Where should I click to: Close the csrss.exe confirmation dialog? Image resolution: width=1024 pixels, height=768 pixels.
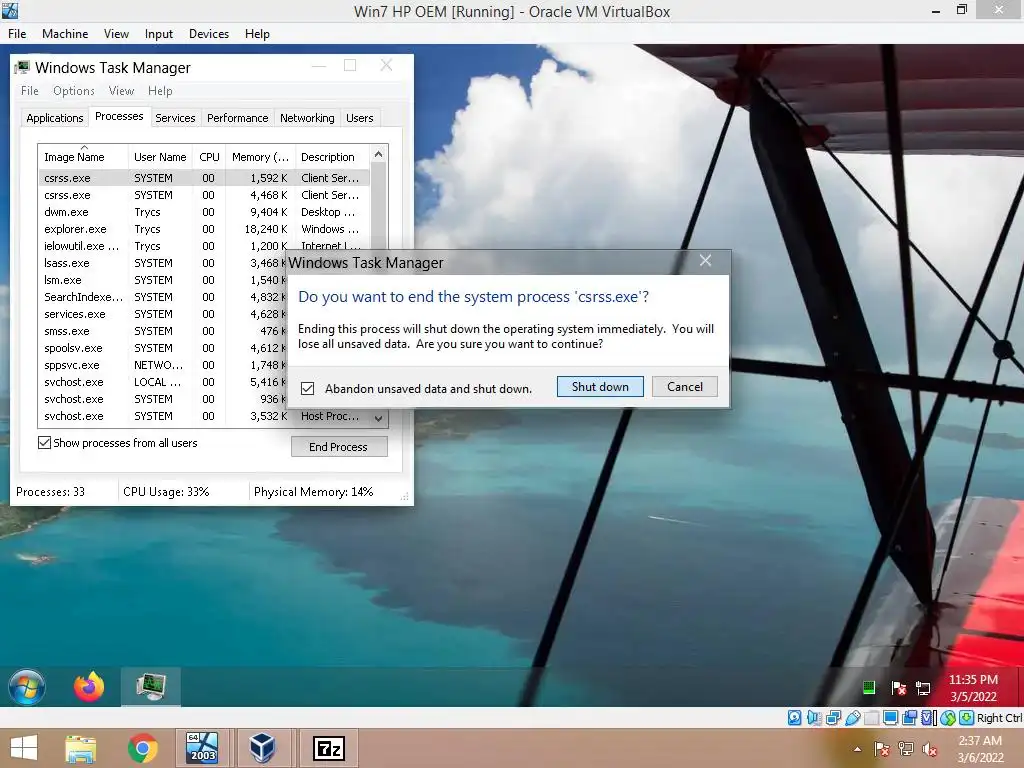705,261
